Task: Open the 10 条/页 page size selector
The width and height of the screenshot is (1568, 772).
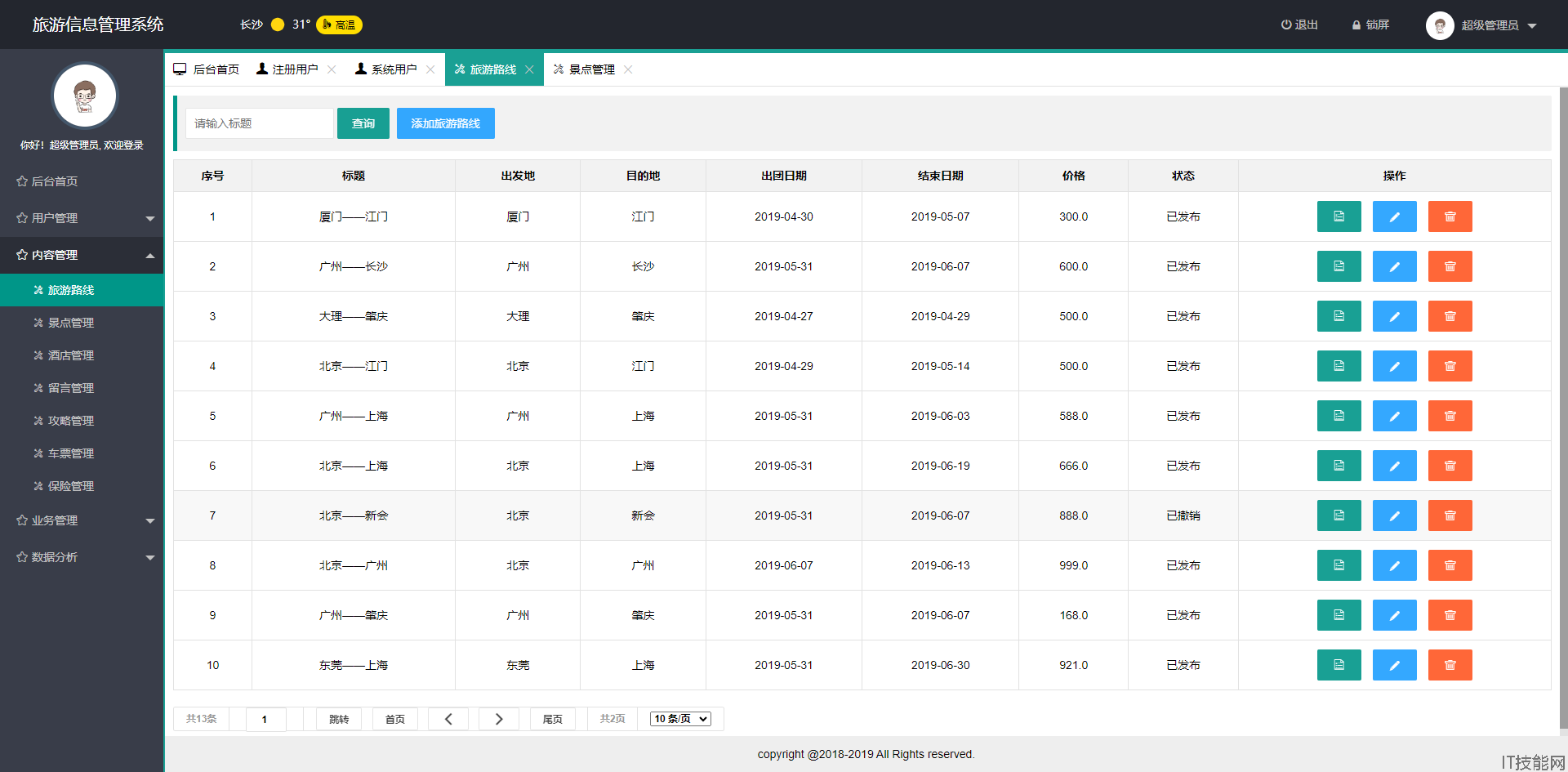Action: coord(680,719)
